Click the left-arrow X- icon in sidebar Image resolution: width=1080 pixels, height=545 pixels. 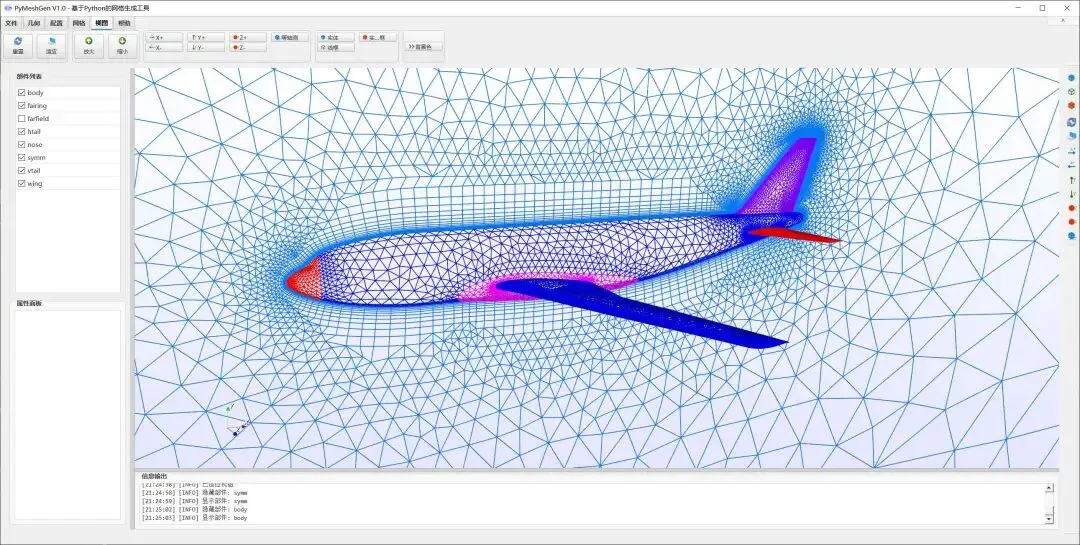pyautogui.click(x=1071, y=165)
